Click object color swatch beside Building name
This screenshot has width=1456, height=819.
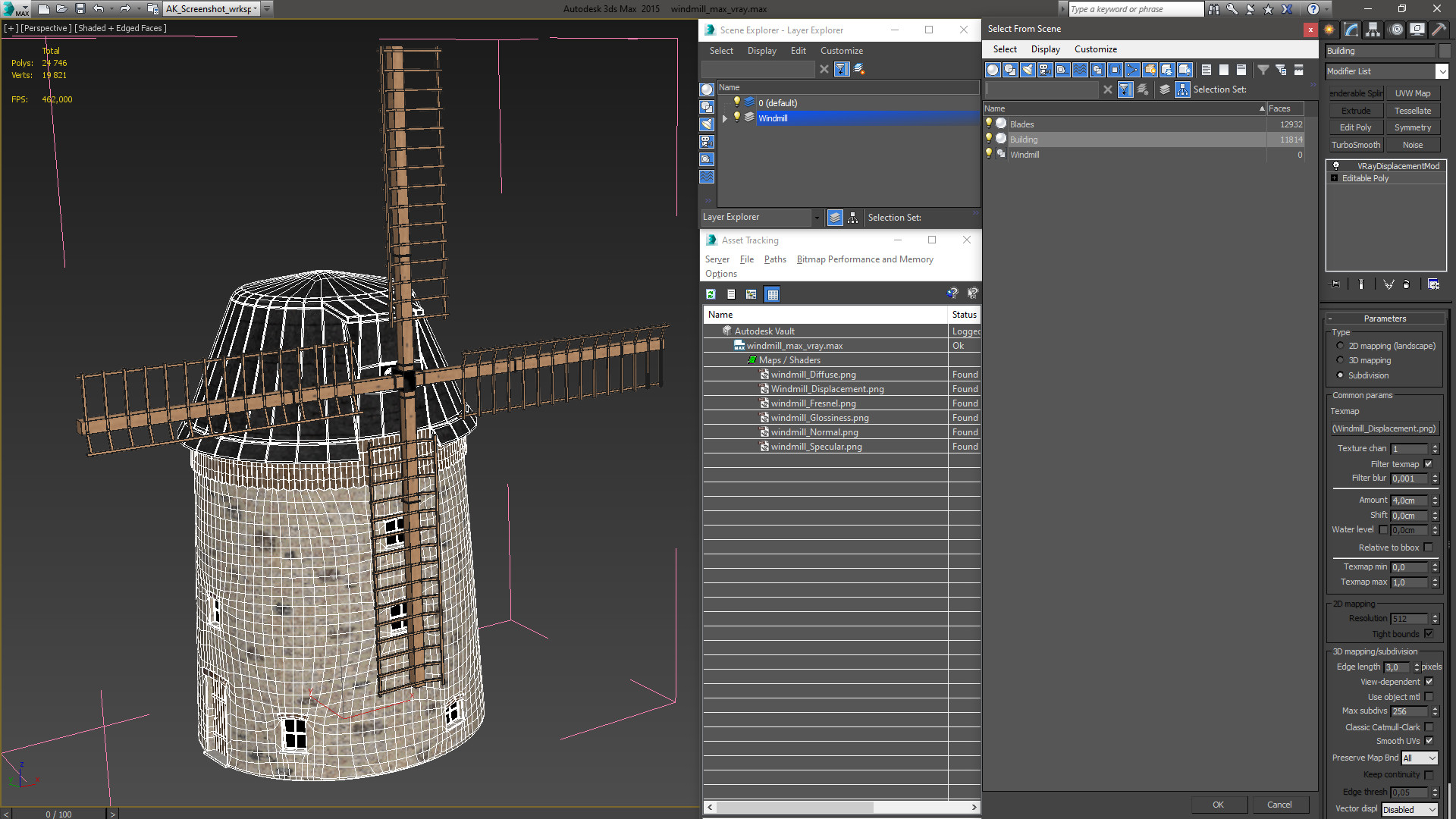tap(1445, 51)
